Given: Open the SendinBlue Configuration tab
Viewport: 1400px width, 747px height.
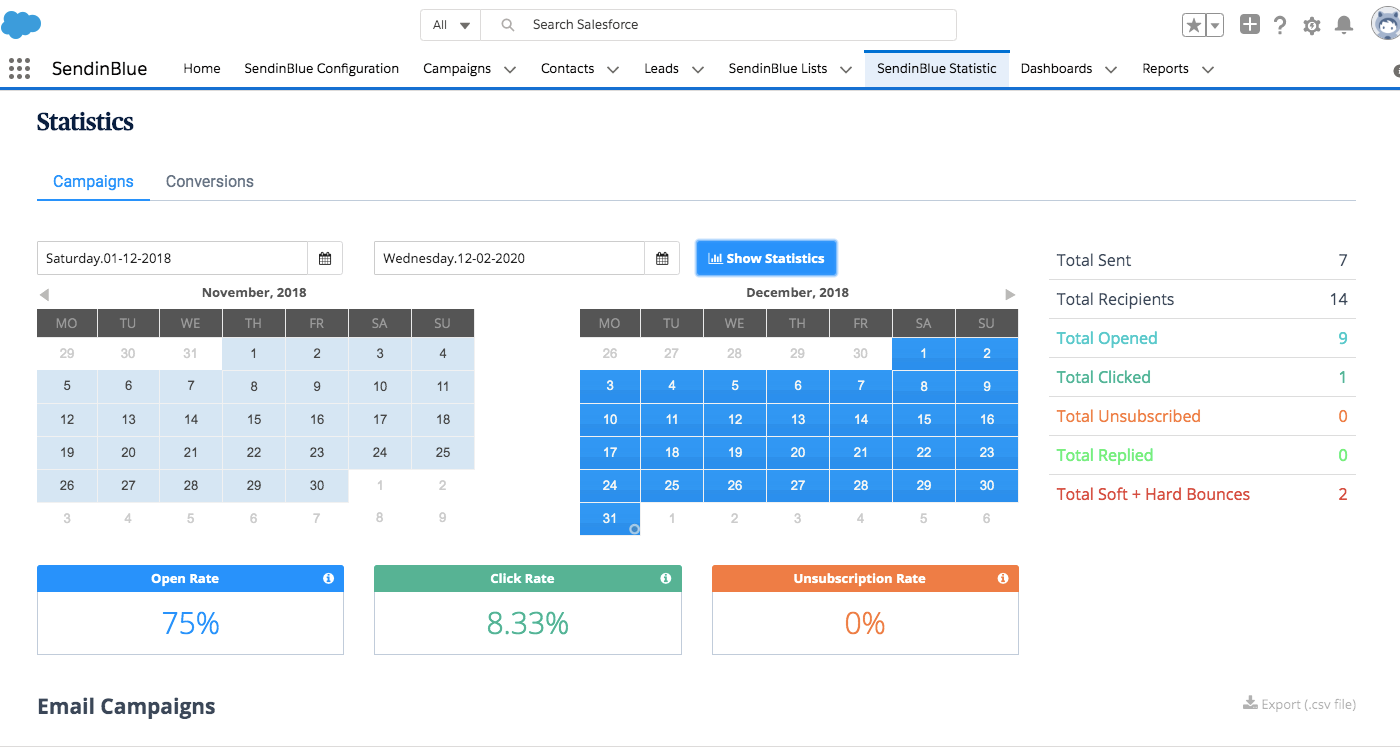Looking at the screenshot, I should tap(321, 68).
